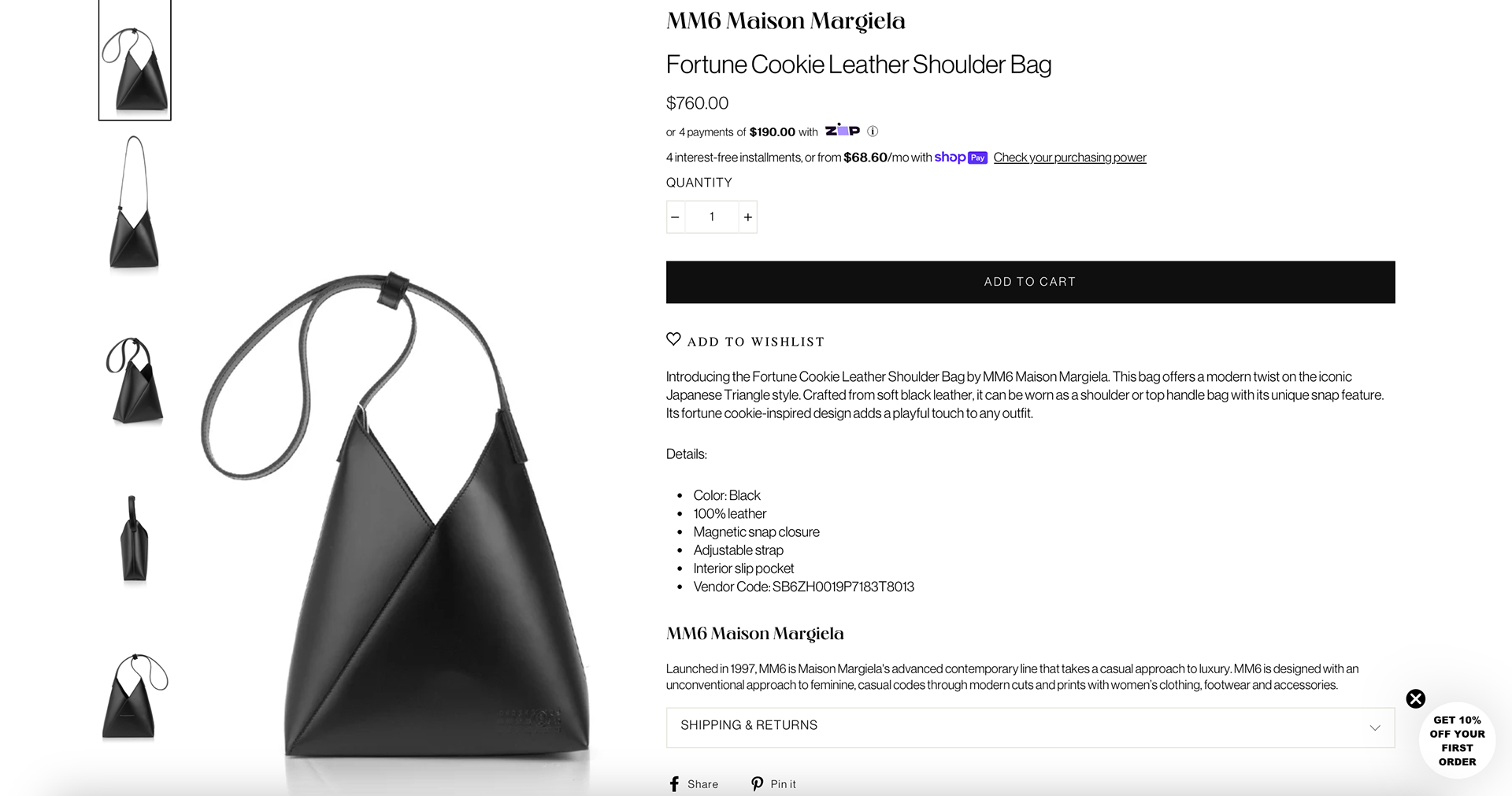Select the third thumbnail with looped strap
1512x796 pixels.
point(135,380)
